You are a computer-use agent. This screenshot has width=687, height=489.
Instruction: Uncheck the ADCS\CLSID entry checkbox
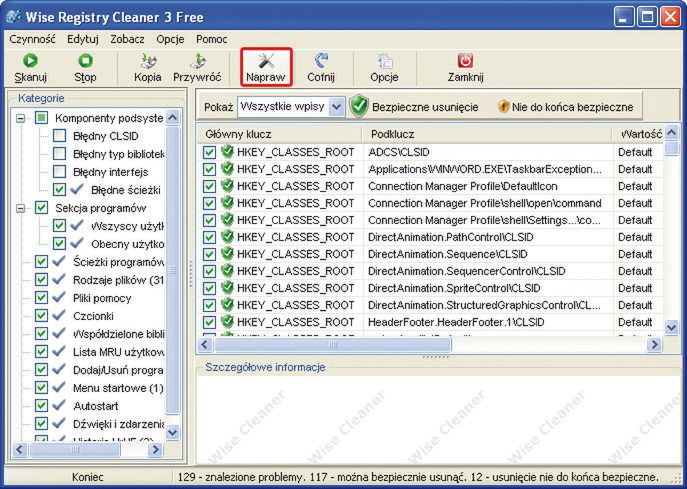(x=209, y=152)
